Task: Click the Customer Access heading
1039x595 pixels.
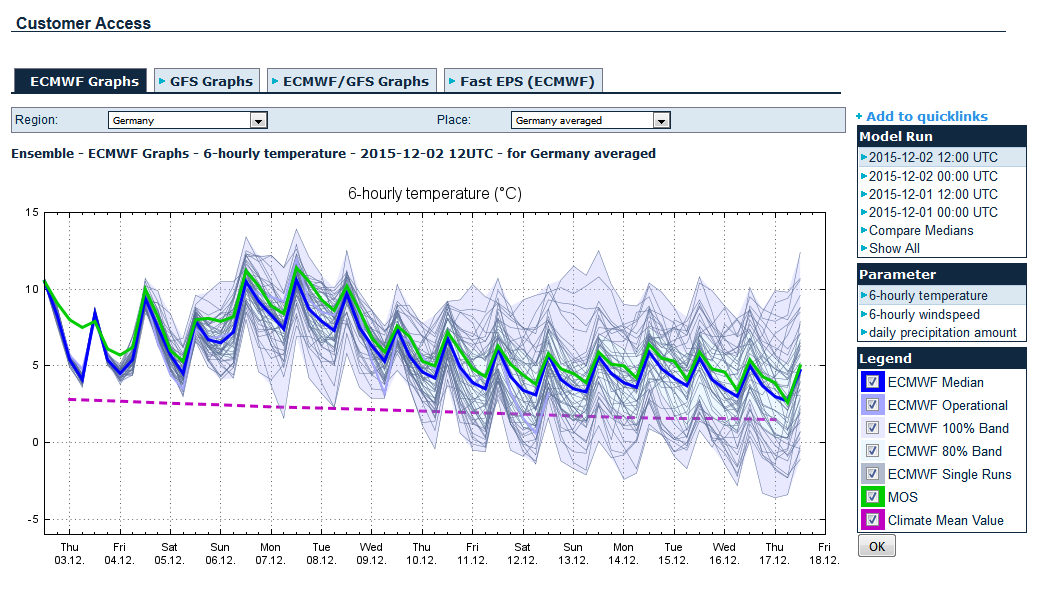Action: click(83, 23)
